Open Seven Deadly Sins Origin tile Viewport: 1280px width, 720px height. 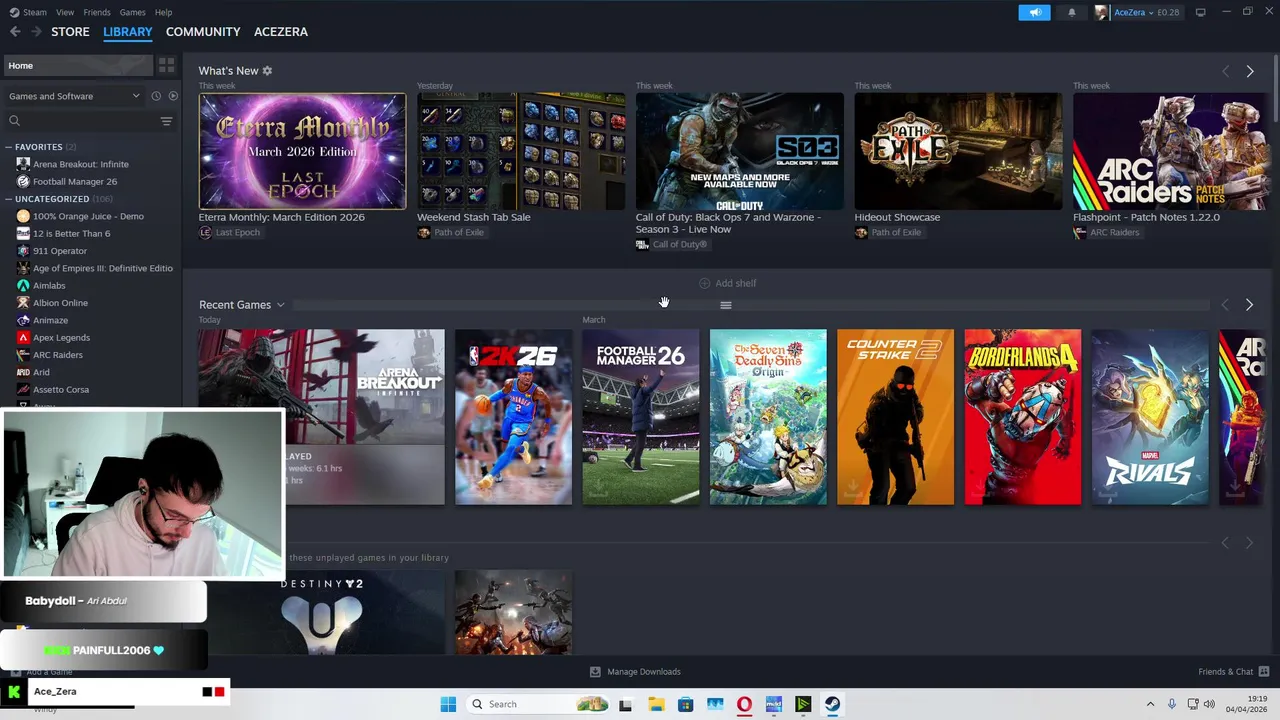click(768, 417)
